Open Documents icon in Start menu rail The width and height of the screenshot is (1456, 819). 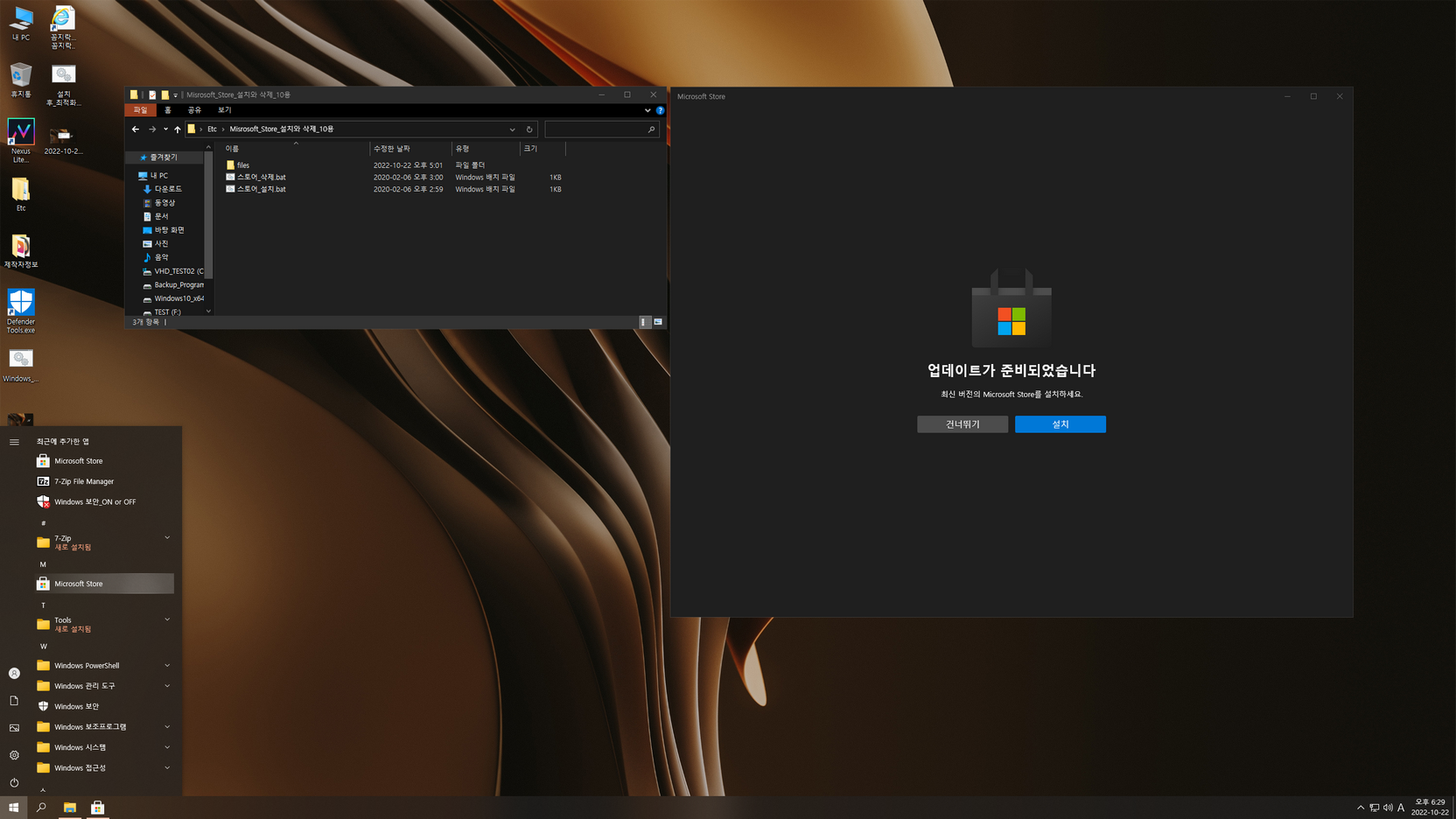tap(14, 701)
